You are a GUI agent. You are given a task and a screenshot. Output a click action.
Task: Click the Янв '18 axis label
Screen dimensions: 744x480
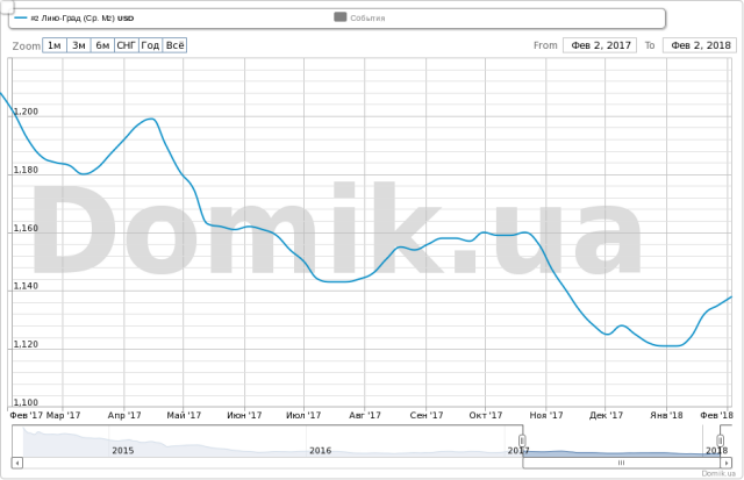(666, 415)
